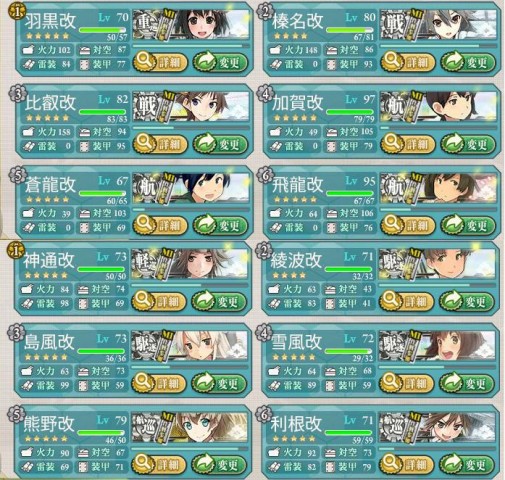Click the slot number 5 badge of 蒼龍改
This screenshot has width=505, height=480.
[x=16, y=174]
